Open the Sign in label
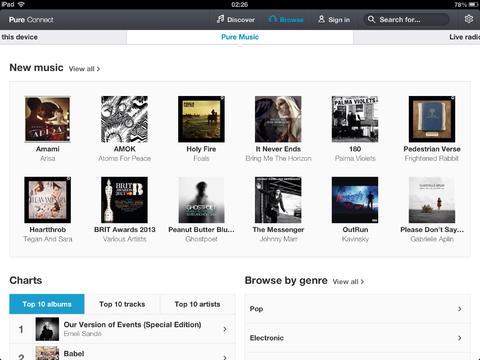The width and height of the screenshot is (480, 360). pyautogui.click(x=339, y=20)
